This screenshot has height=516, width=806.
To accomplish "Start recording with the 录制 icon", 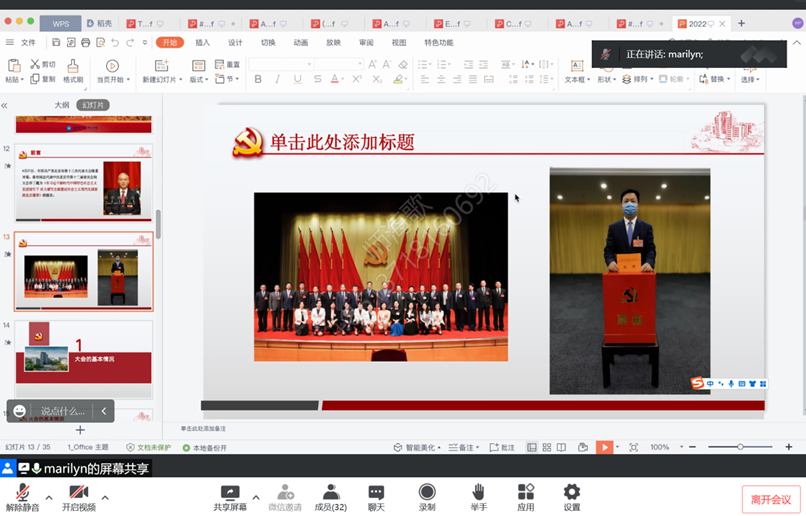I will coord(427,492).
